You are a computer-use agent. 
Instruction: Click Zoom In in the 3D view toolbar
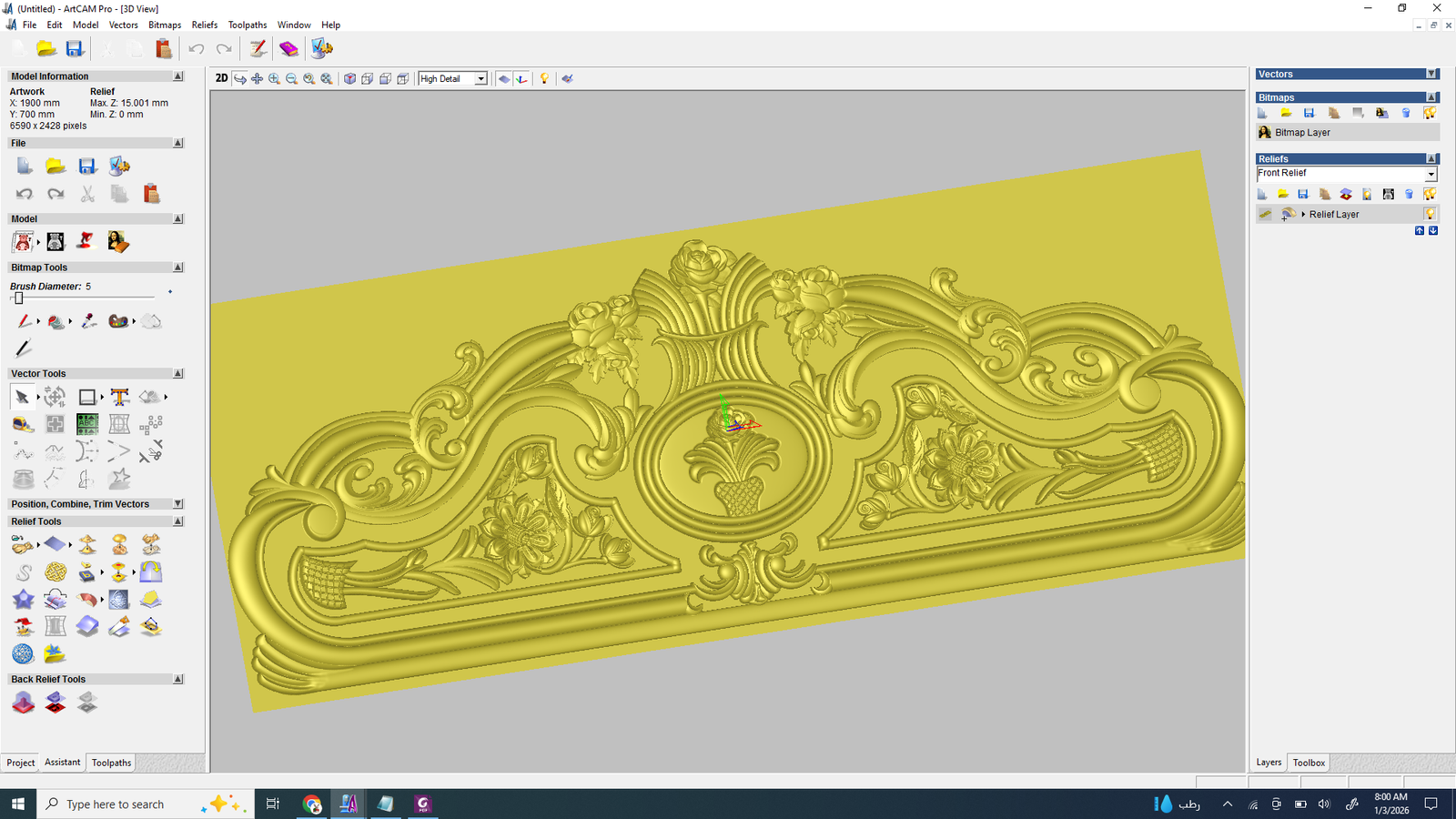pyautogui.click(x=274, y=79)
